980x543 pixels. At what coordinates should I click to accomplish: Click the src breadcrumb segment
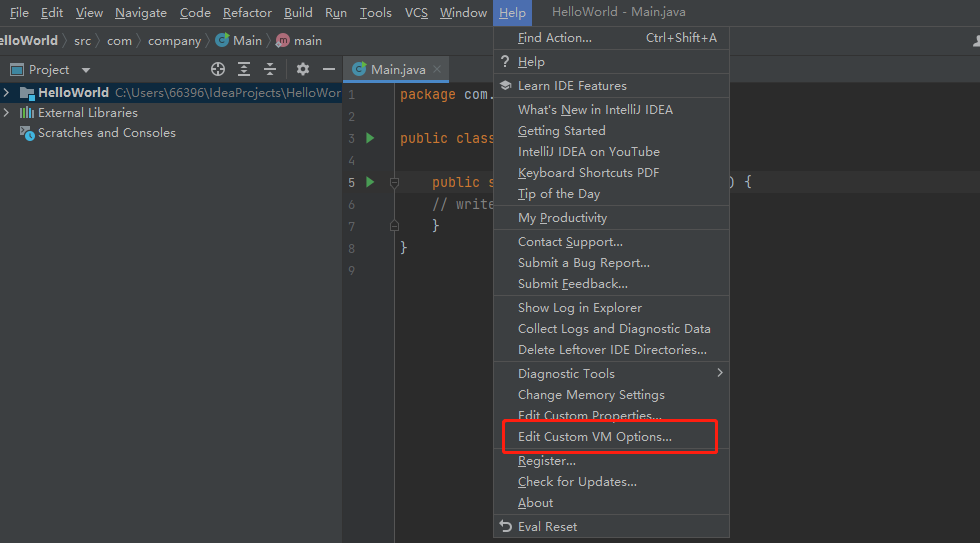82,41
